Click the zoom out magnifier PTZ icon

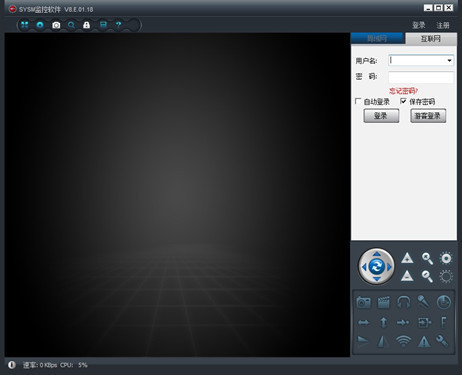(427, 276)
